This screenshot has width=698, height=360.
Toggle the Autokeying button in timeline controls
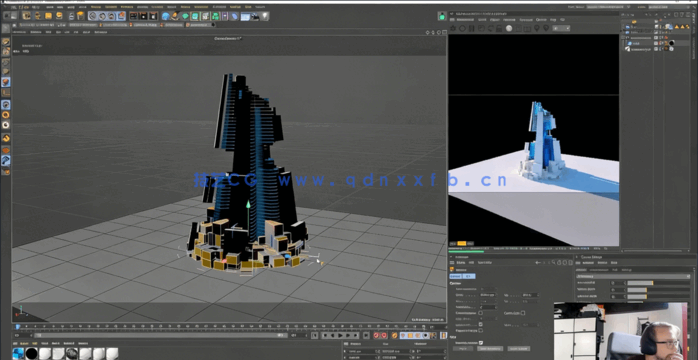point(384,336)
